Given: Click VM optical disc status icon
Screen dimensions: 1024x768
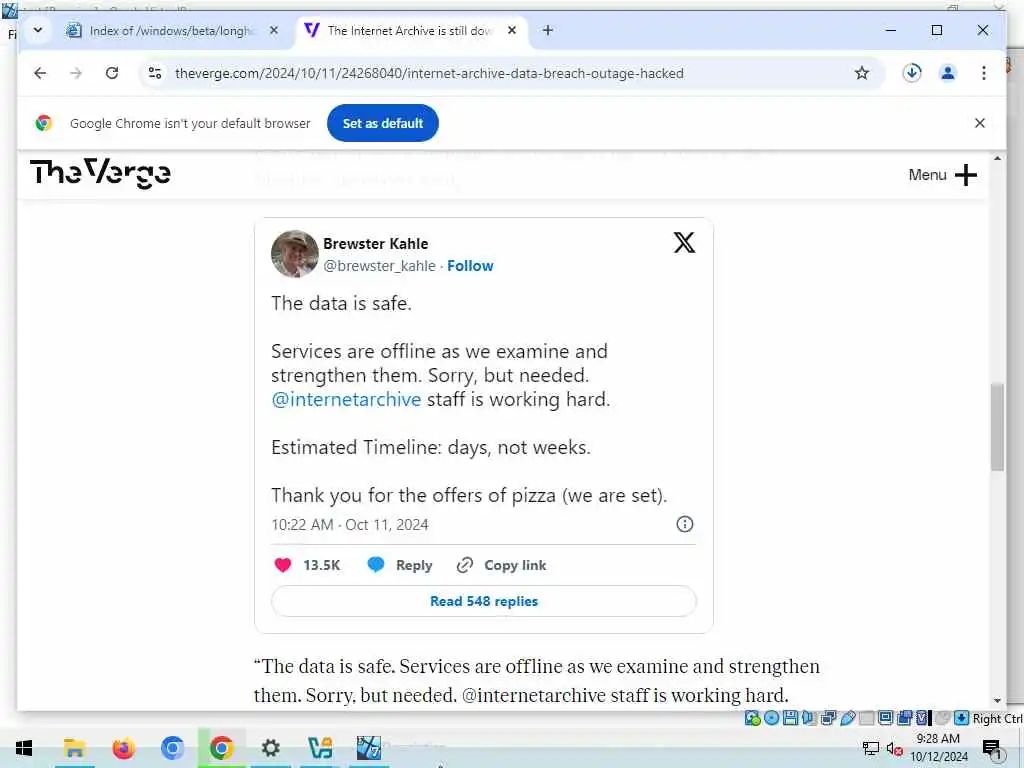Looking at the screenshot, I should tap(772, 718).
